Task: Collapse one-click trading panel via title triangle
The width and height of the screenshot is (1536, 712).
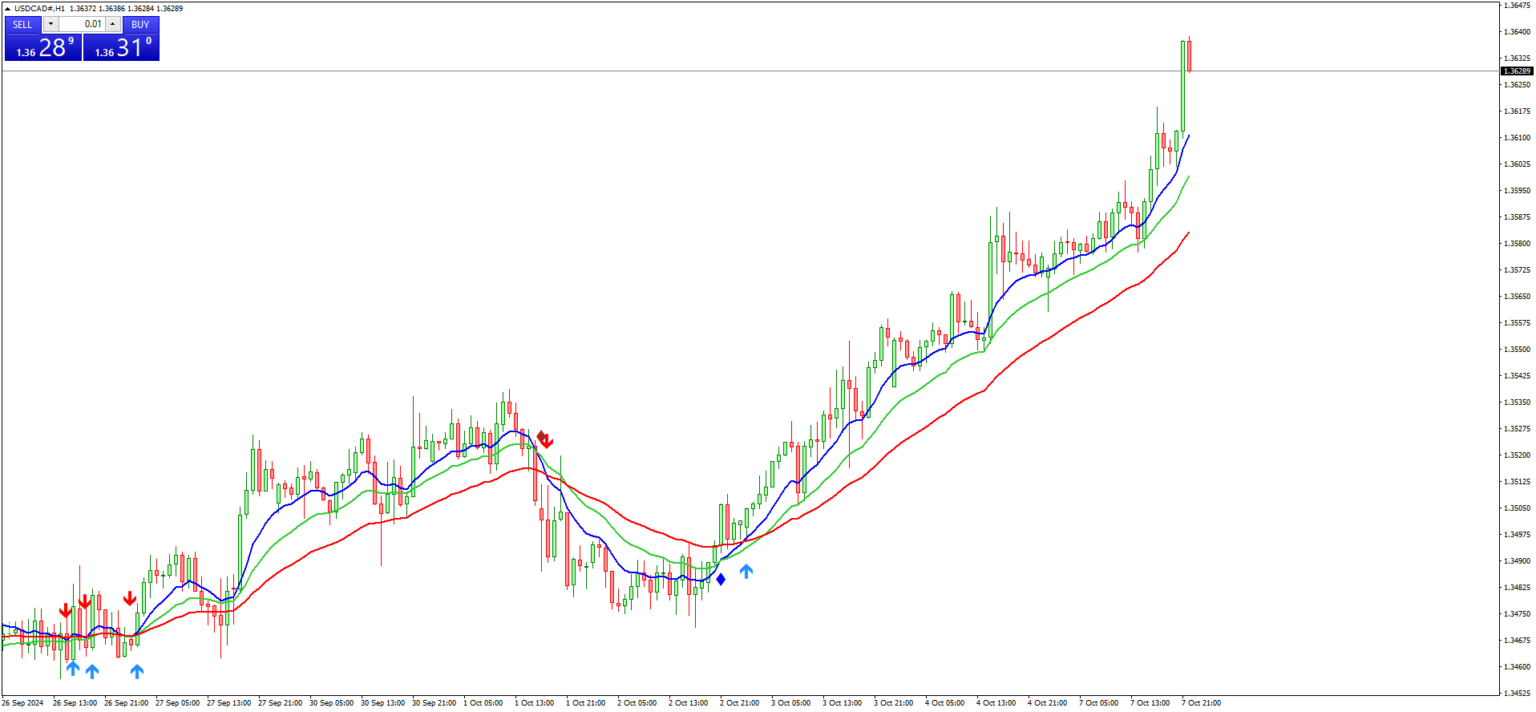Action: (7, 8)
